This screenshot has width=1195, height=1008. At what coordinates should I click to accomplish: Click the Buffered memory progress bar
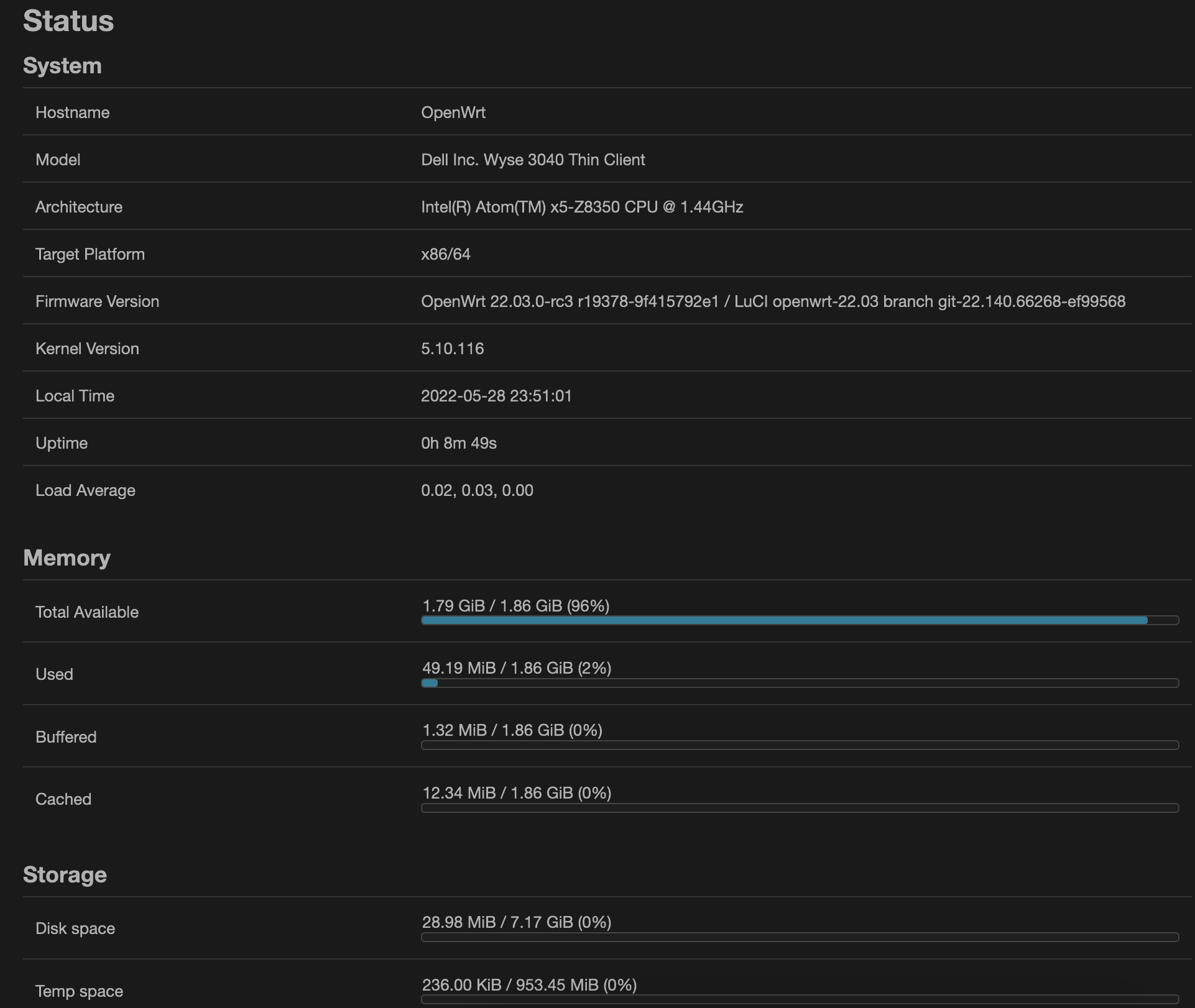(800, 745)
